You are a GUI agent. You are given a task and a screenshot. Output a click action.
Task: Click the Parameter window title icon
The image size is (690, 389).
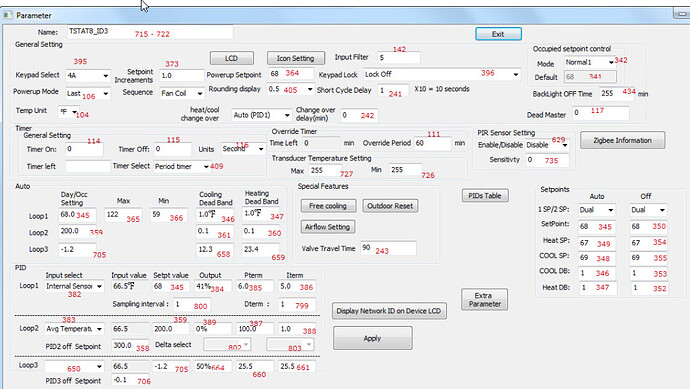(7, 15)
